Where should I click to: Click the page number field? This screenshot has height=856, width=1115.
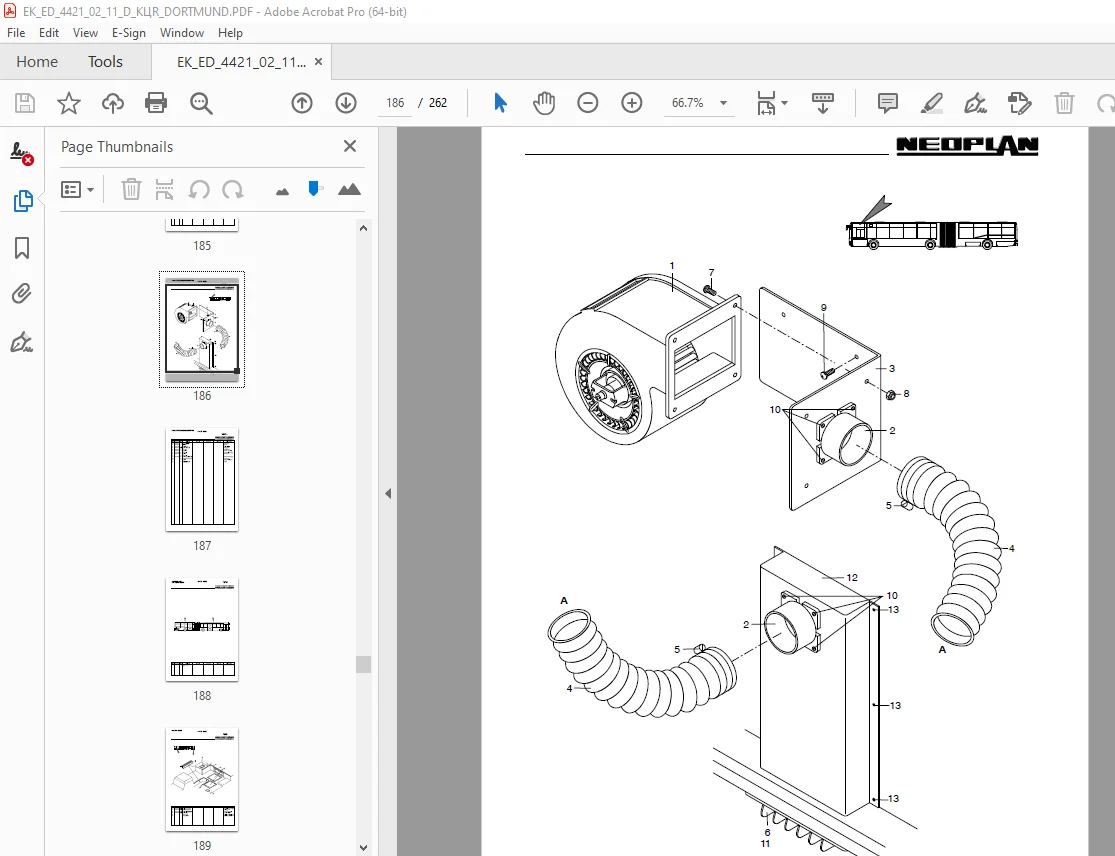coord(395,103)
